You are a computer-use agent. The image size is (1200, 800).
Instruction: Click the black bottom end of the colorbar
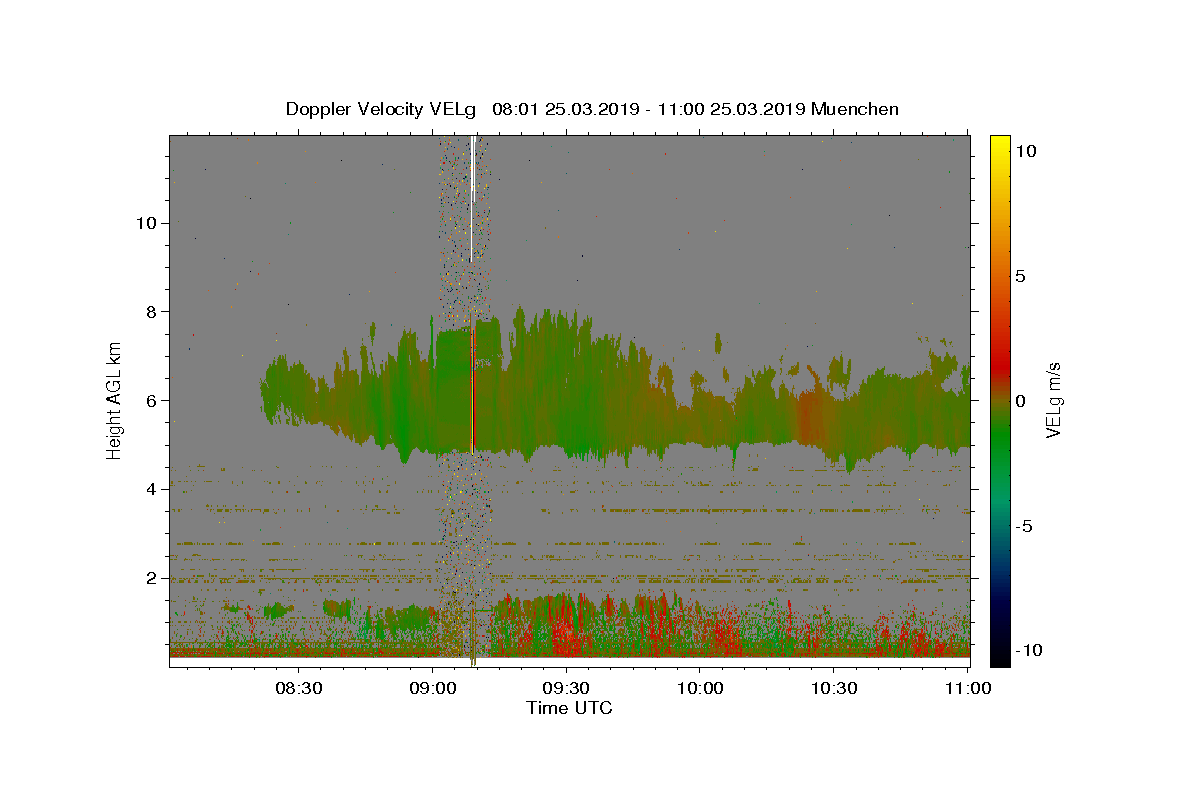point(1000,656)
